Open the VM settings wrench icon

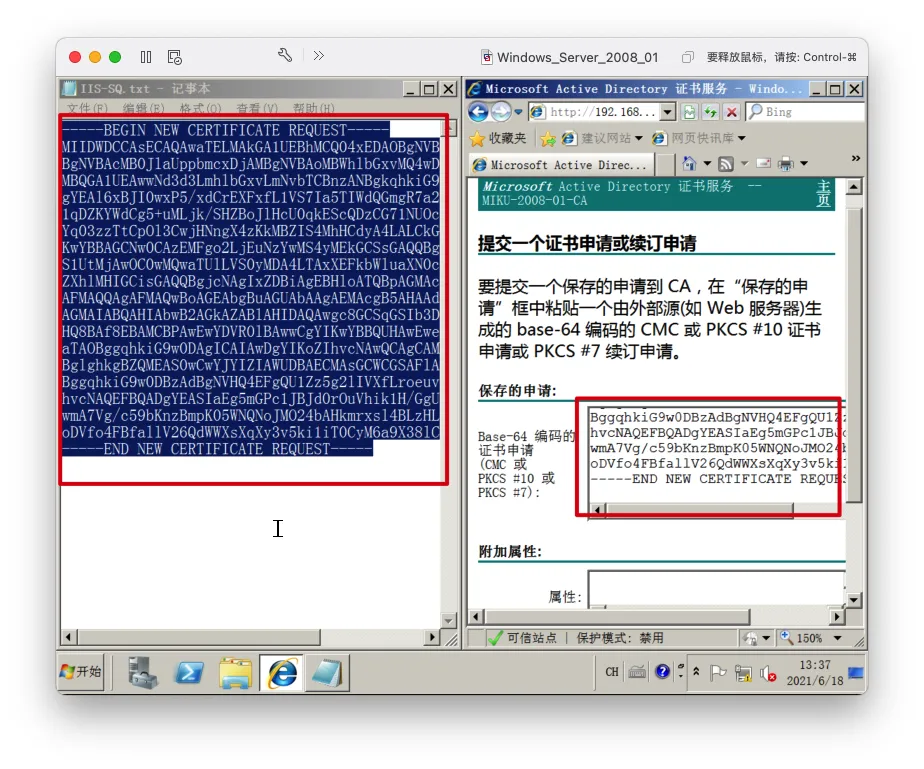click(285, 55)
